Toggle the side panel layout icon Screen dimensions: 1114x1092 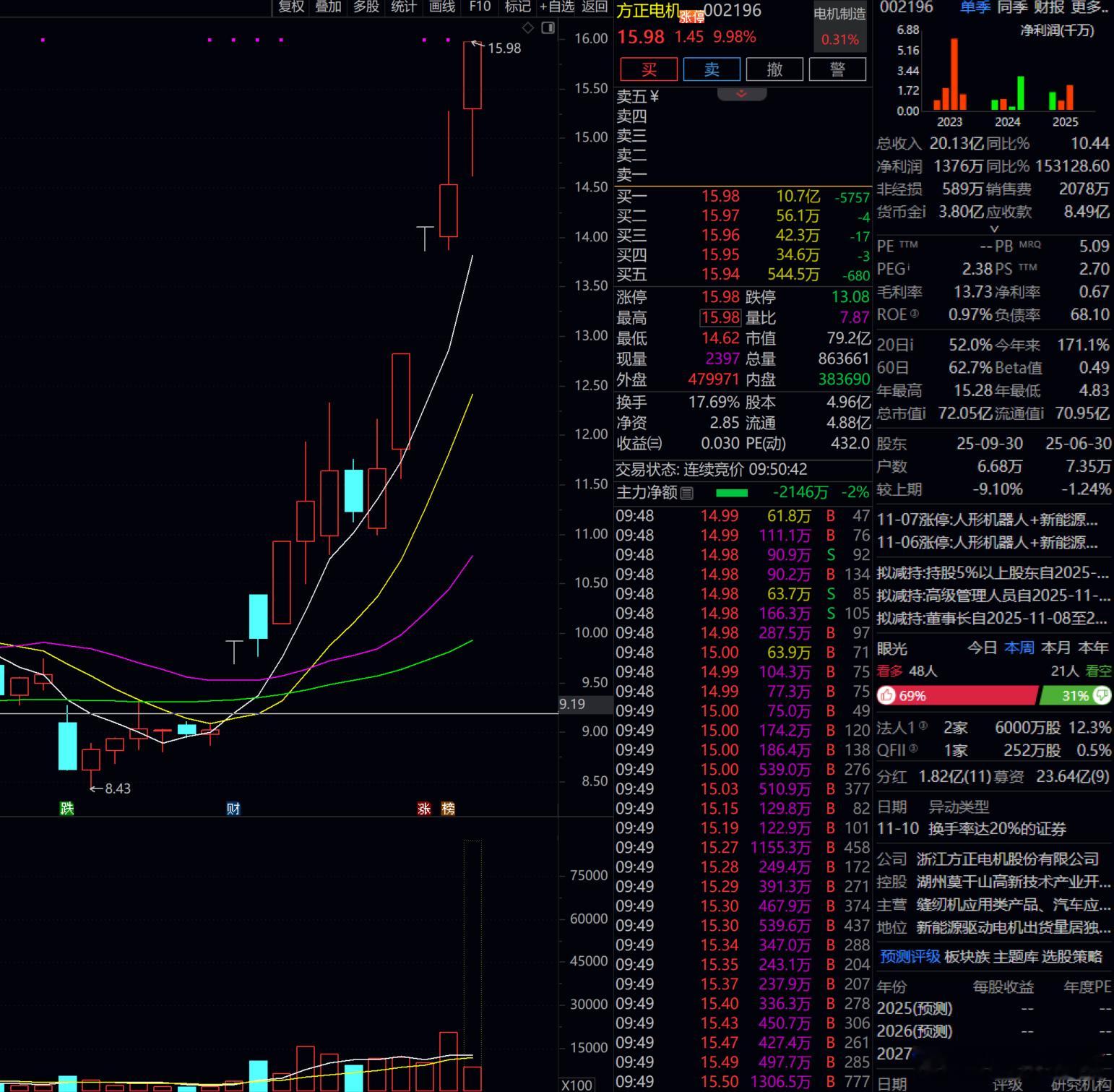[x=548, y=27]
